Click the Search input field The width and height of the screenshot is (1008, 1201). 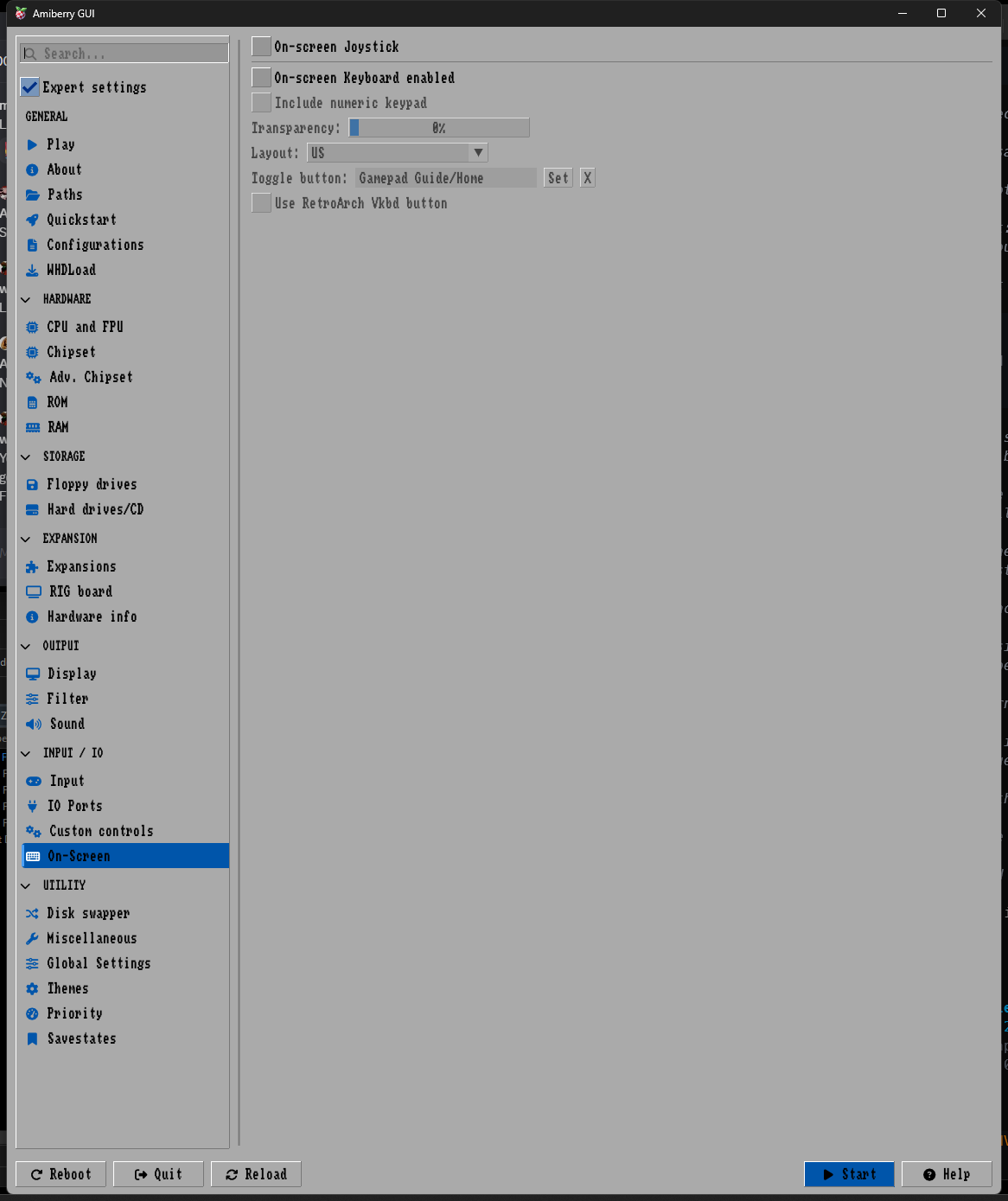[x=124, y=54]
